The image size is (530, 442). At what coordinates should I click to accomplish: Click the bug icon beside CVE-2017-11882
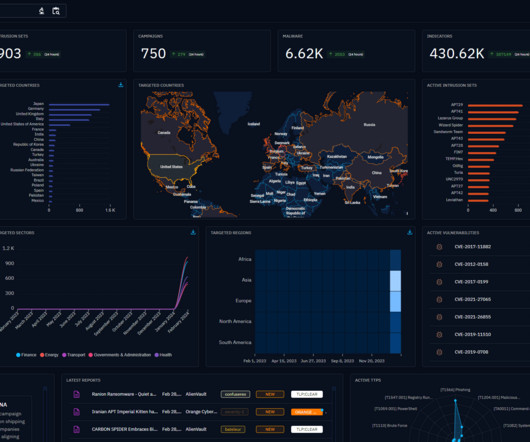pos(439,247)
